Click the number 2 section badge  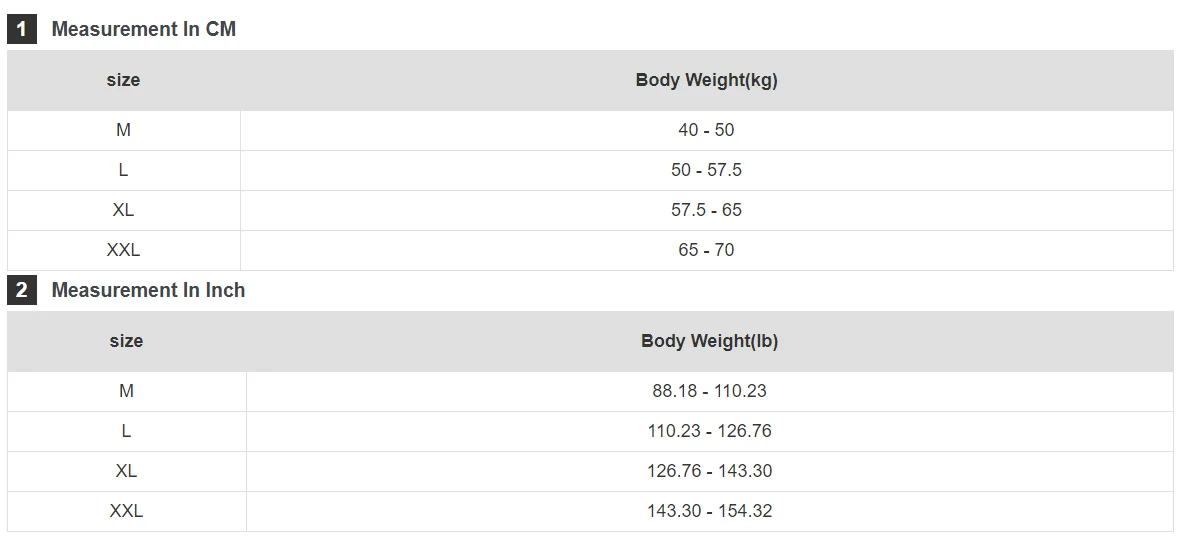[21, 291]
